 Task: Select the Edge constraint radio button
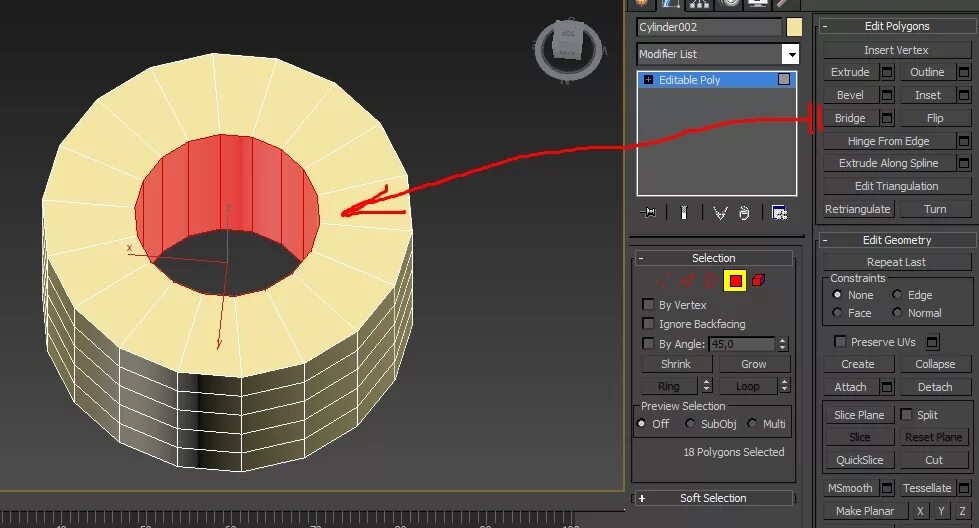click(897, 294)
